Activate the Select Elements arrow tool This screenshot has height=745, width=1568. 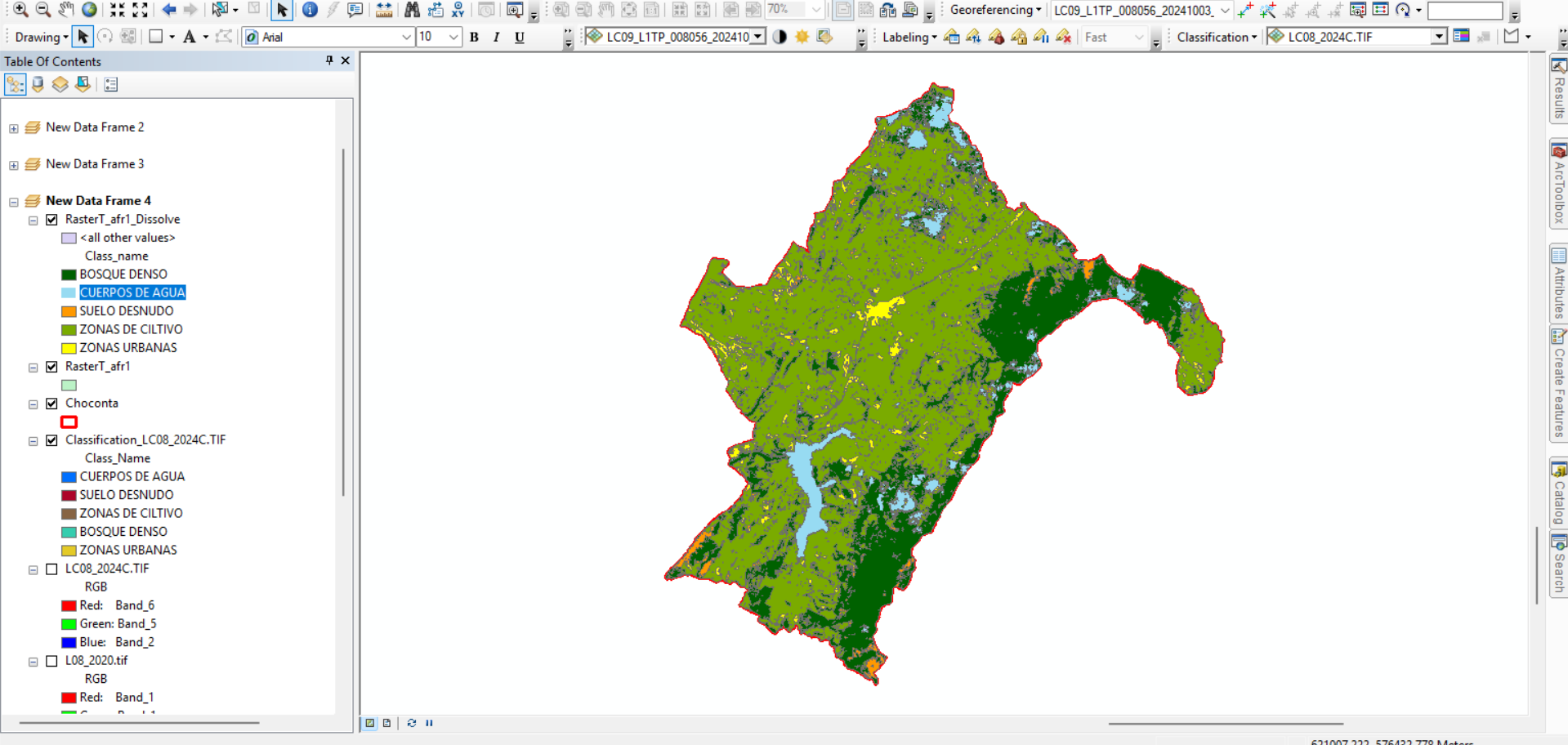coord(282,10)
